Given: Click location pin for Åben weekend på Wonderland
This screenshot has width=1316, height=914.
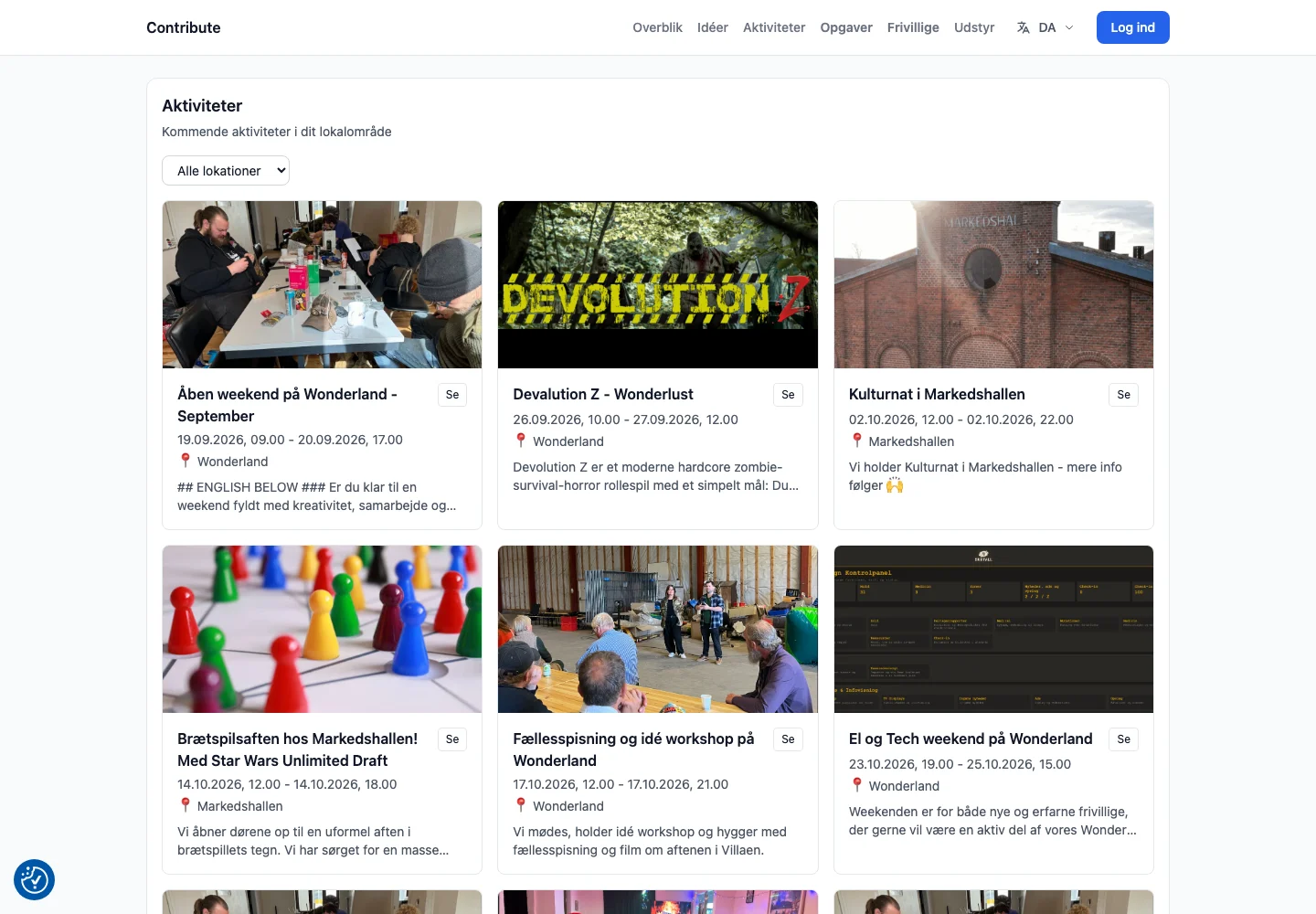Looking at the screenshot, I should point(186,461).
